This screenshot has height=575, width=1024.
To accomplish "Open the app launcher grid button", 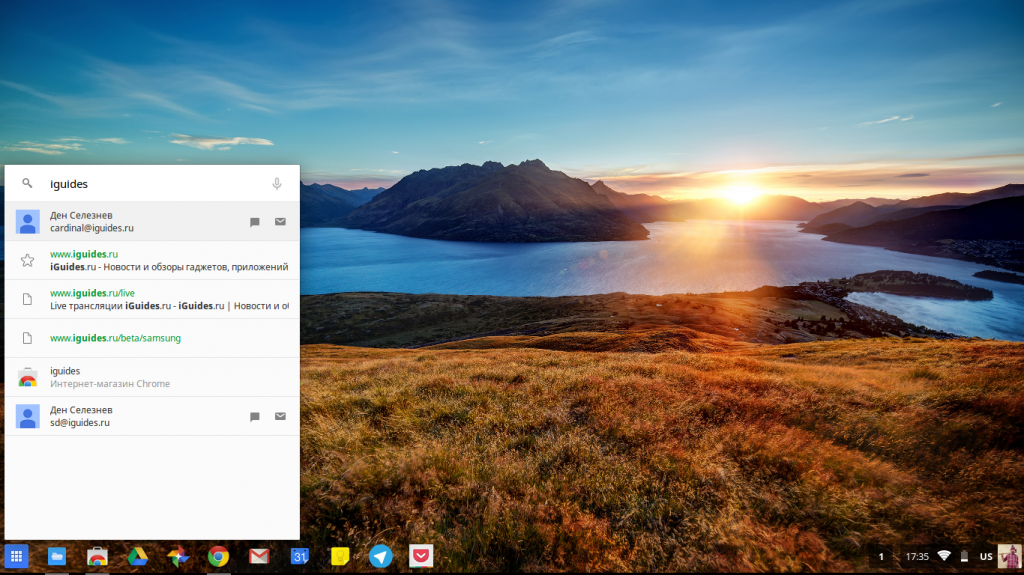I will pos(17,556).
